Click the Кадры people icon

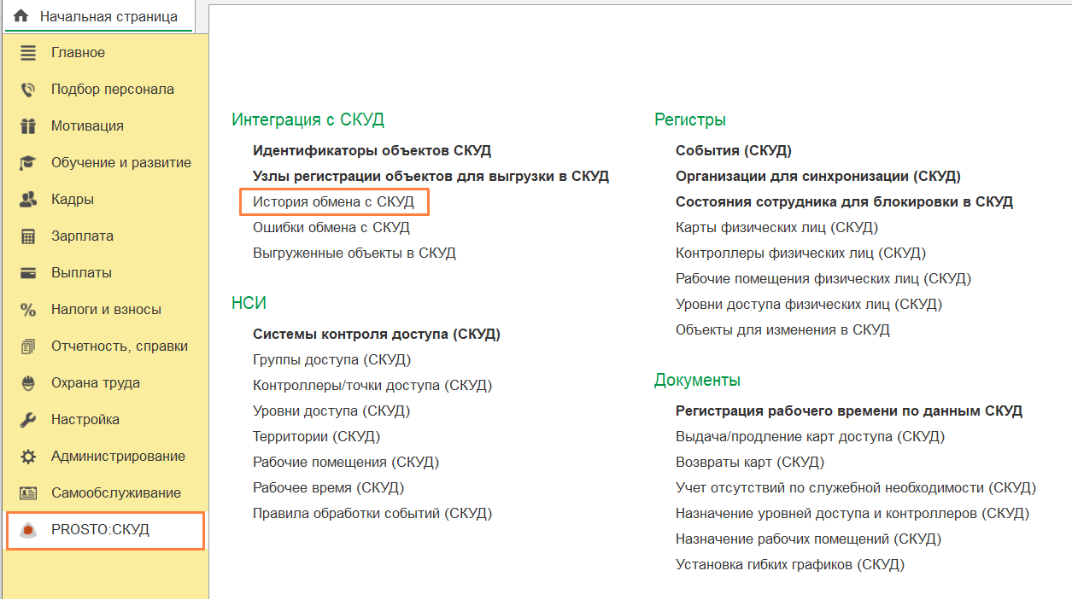point(28,200)
